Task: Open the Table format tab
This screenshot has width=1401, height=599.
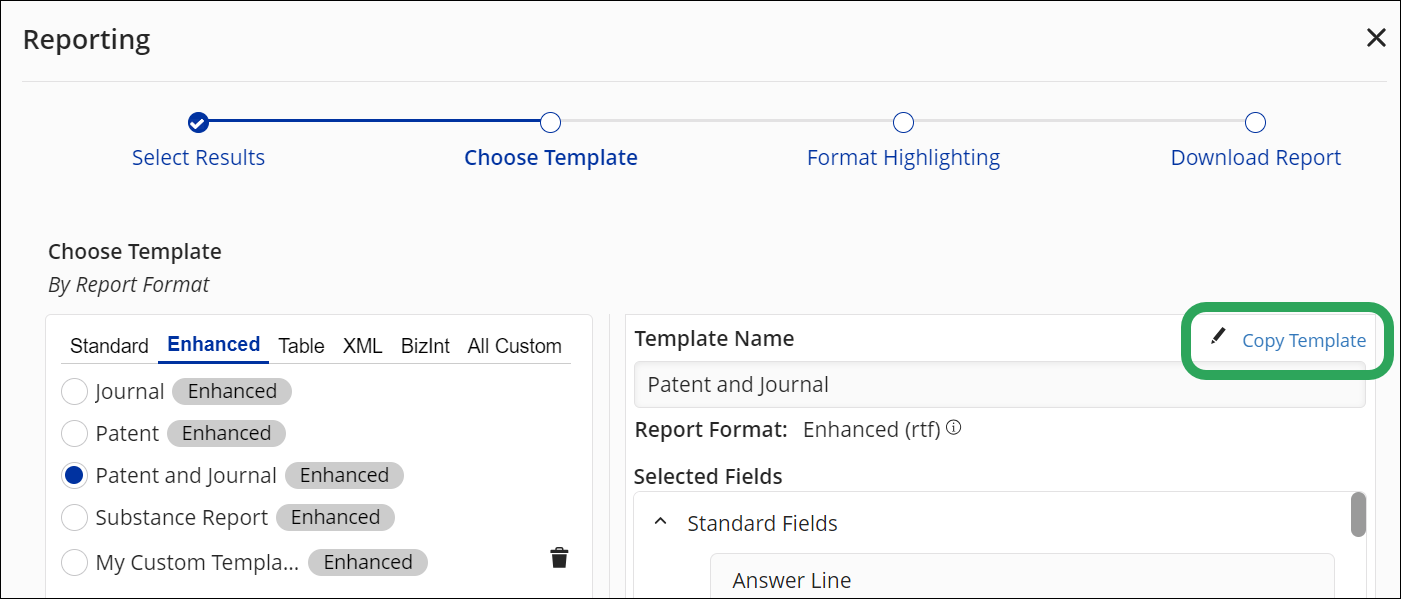Action: (x=301, y=346)
